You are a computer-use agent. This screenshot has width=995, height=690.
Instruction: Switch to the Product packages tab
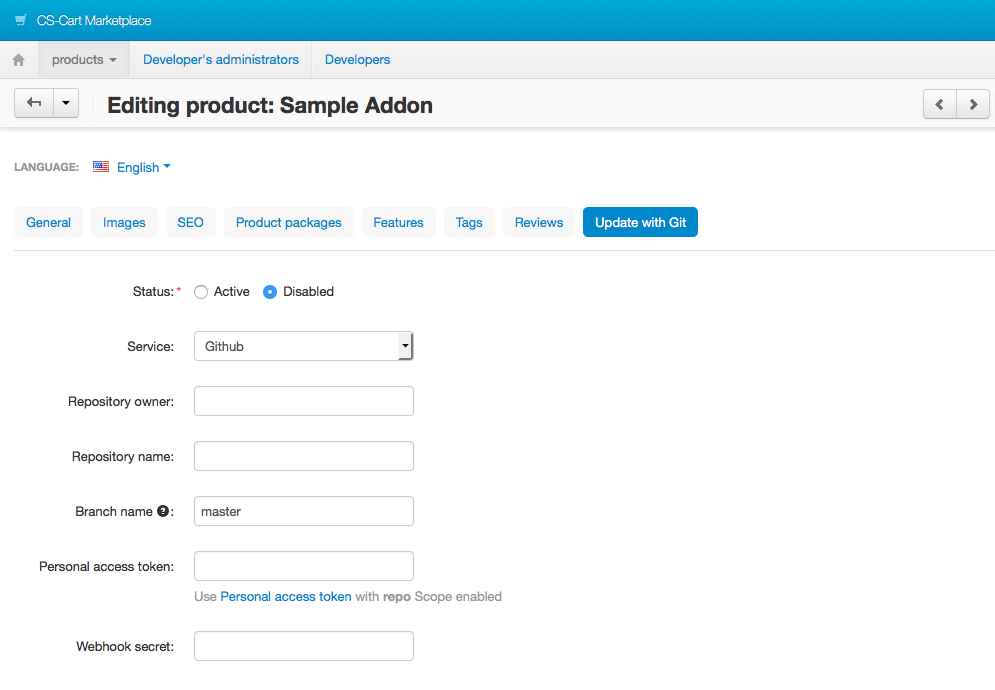click(x=289, y=222)
